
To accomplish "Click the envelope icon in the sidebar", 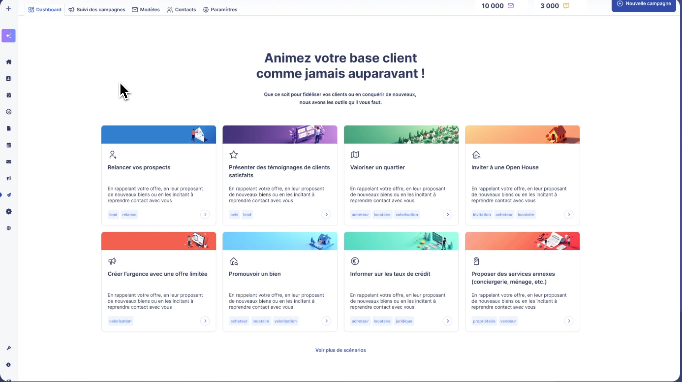I will tap(9, 162).
